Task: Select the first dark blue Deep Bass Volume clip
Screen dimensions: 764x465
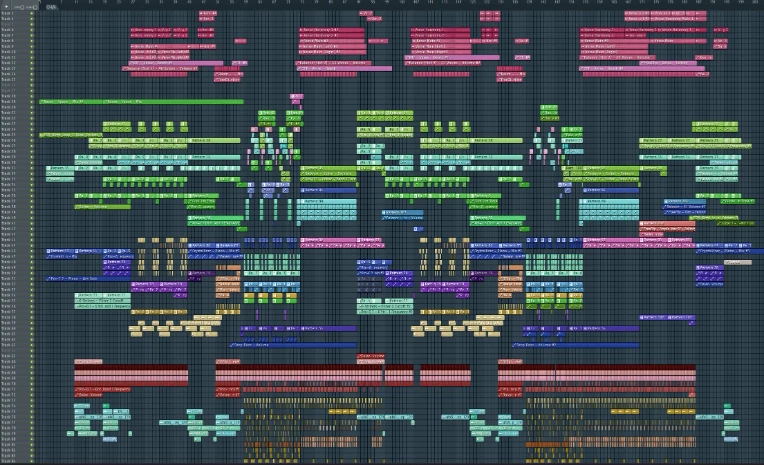Action: coord(293,345)
